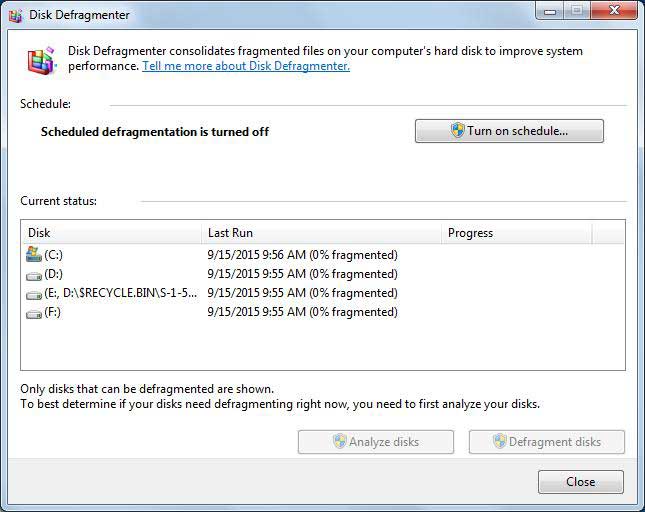The image size is (645, 512).
Task: Close the window using the red X
Action: pyautogui.click(x=614, y=10)
